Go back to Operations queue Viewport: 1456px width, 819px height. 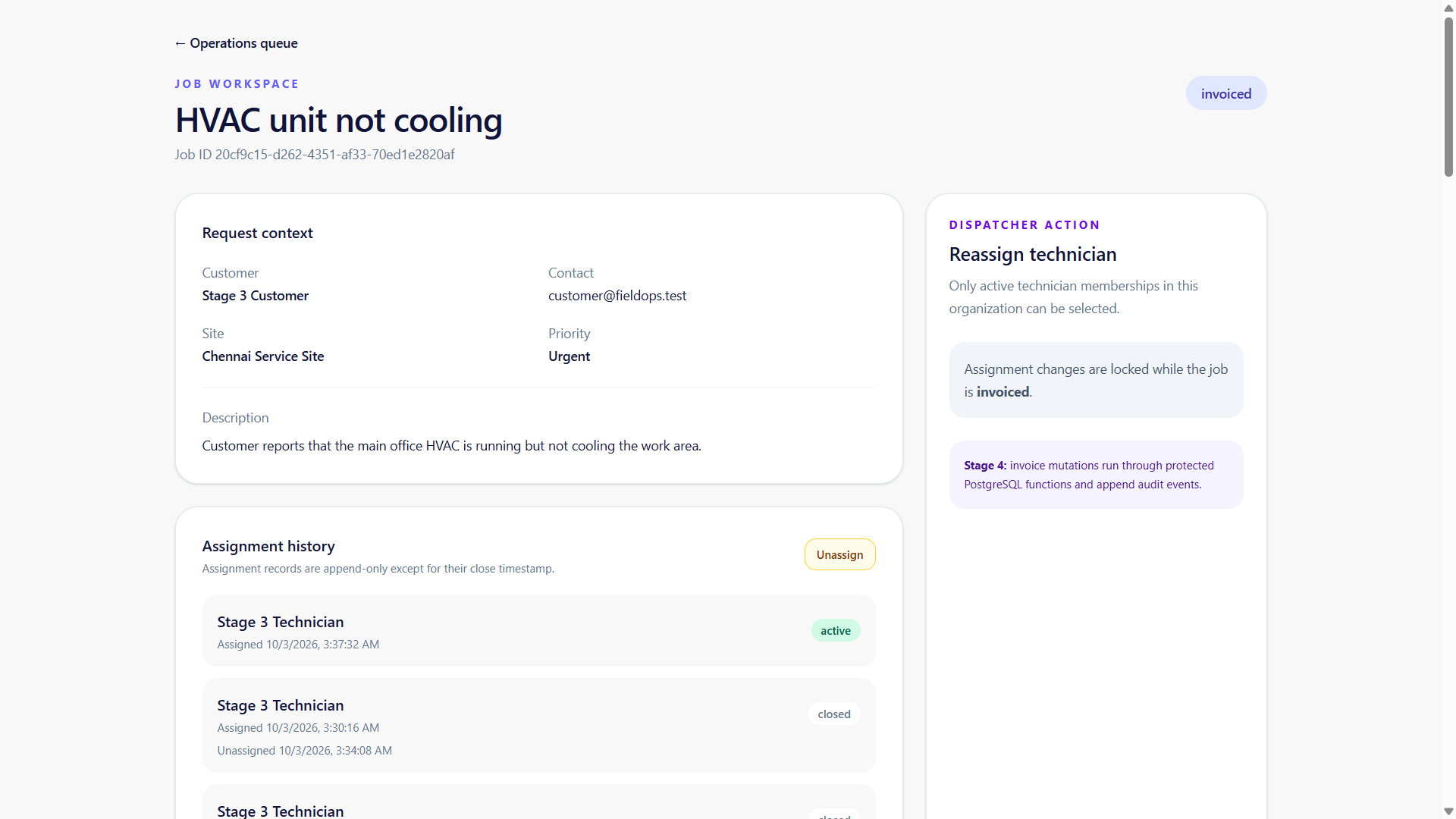pos(236,43)
